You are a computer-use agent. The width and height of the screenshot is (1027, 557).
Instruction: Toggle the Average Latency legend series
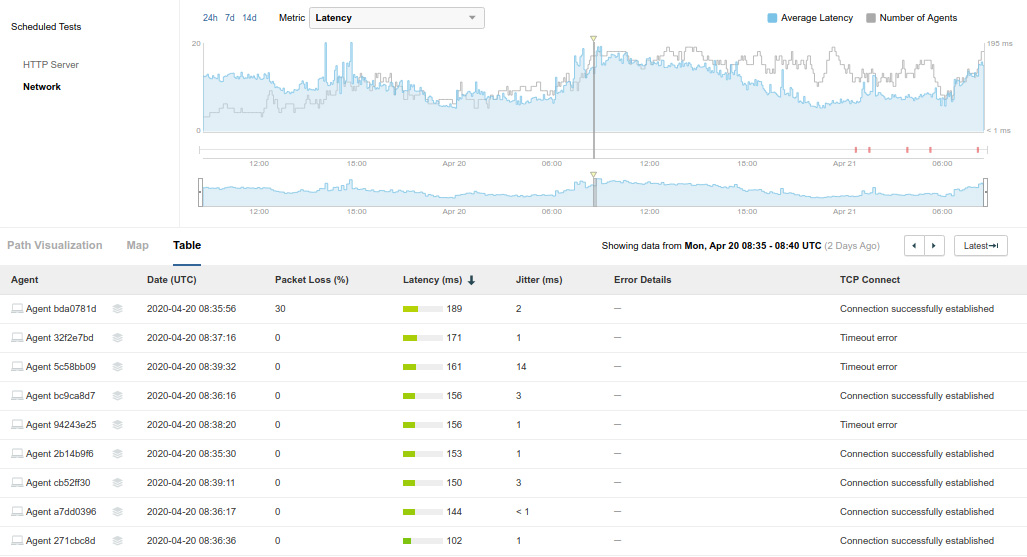[810, 18]
